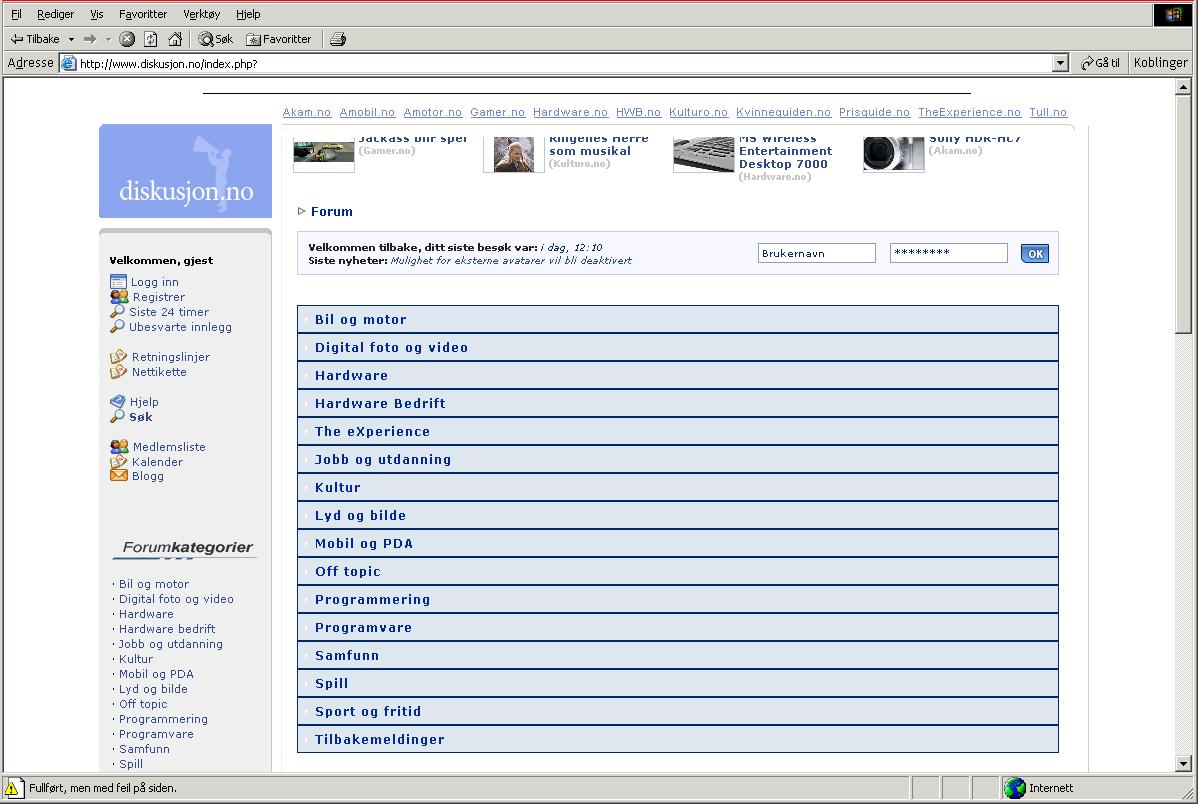
Task: Open the Back button history dropdown
Action: click(71, 39)
